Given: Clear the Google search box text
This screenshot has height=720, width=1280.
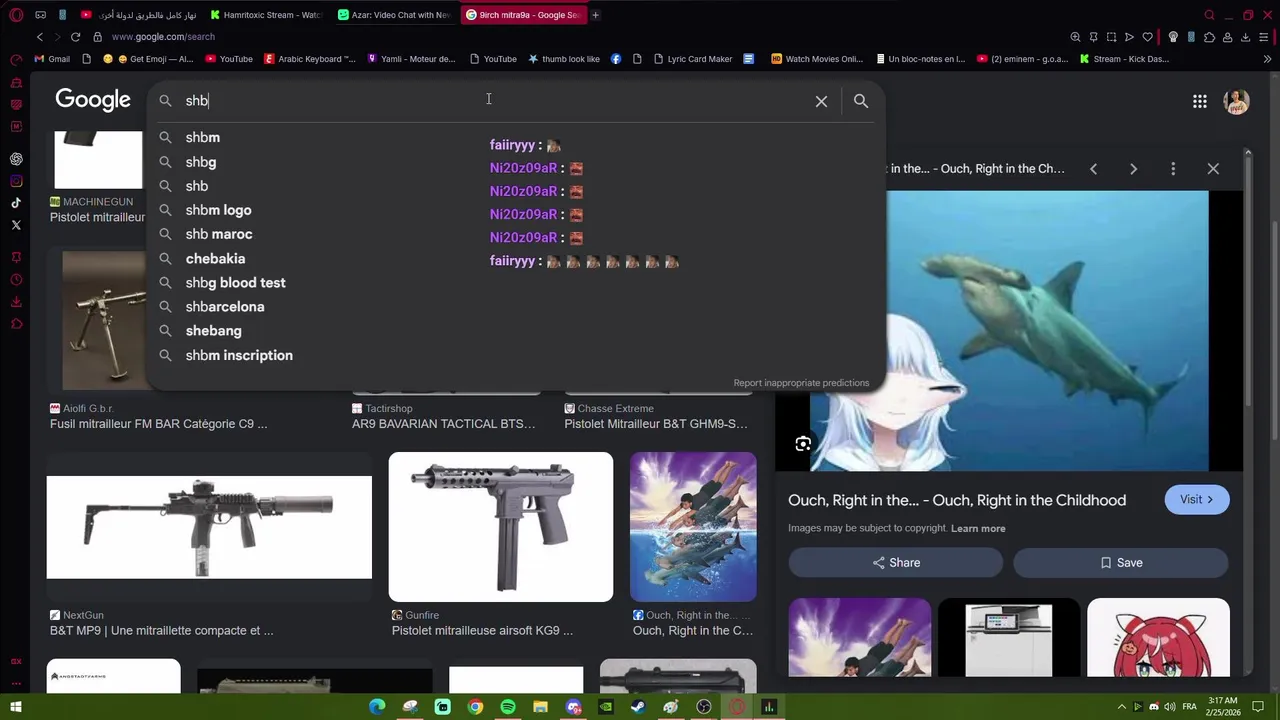Looking at the screenshot, I should click(x=821, y=101).
